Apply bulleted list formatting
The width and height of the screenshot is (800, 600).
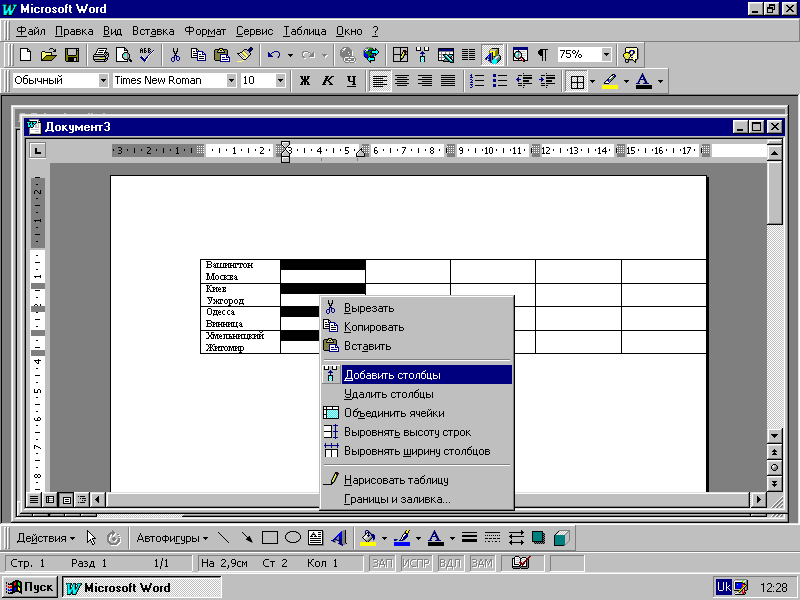(499, 81)
